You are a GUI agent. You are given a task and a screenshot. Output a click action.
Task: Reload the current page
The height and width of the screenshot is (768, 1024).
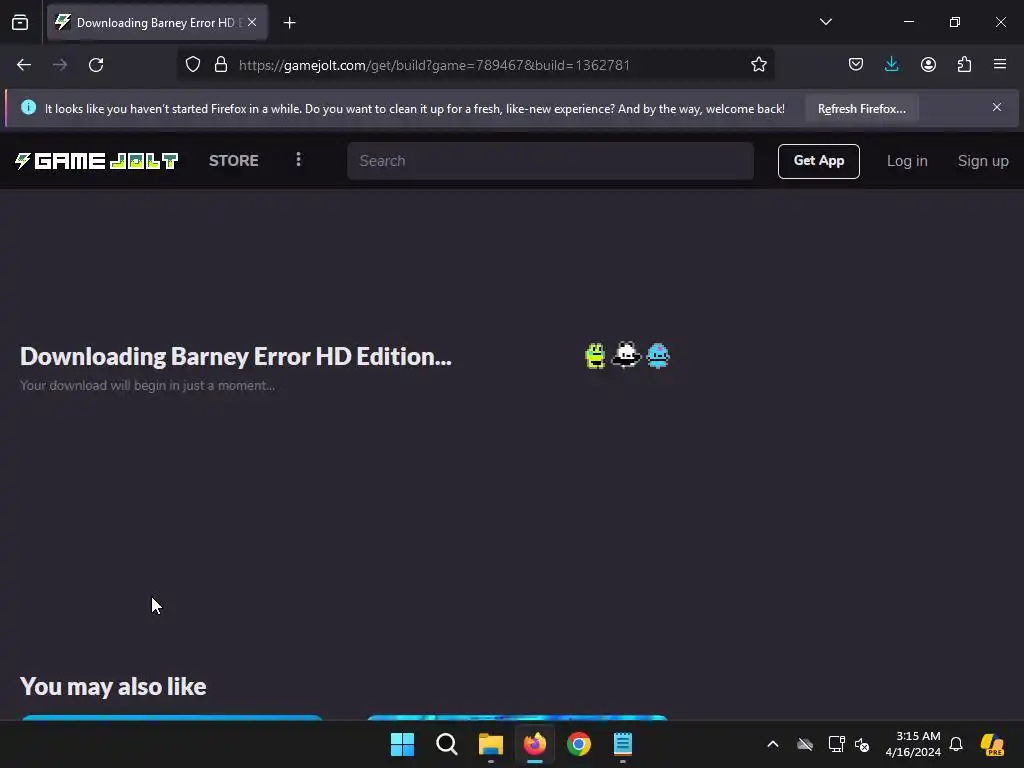point(96,65)
